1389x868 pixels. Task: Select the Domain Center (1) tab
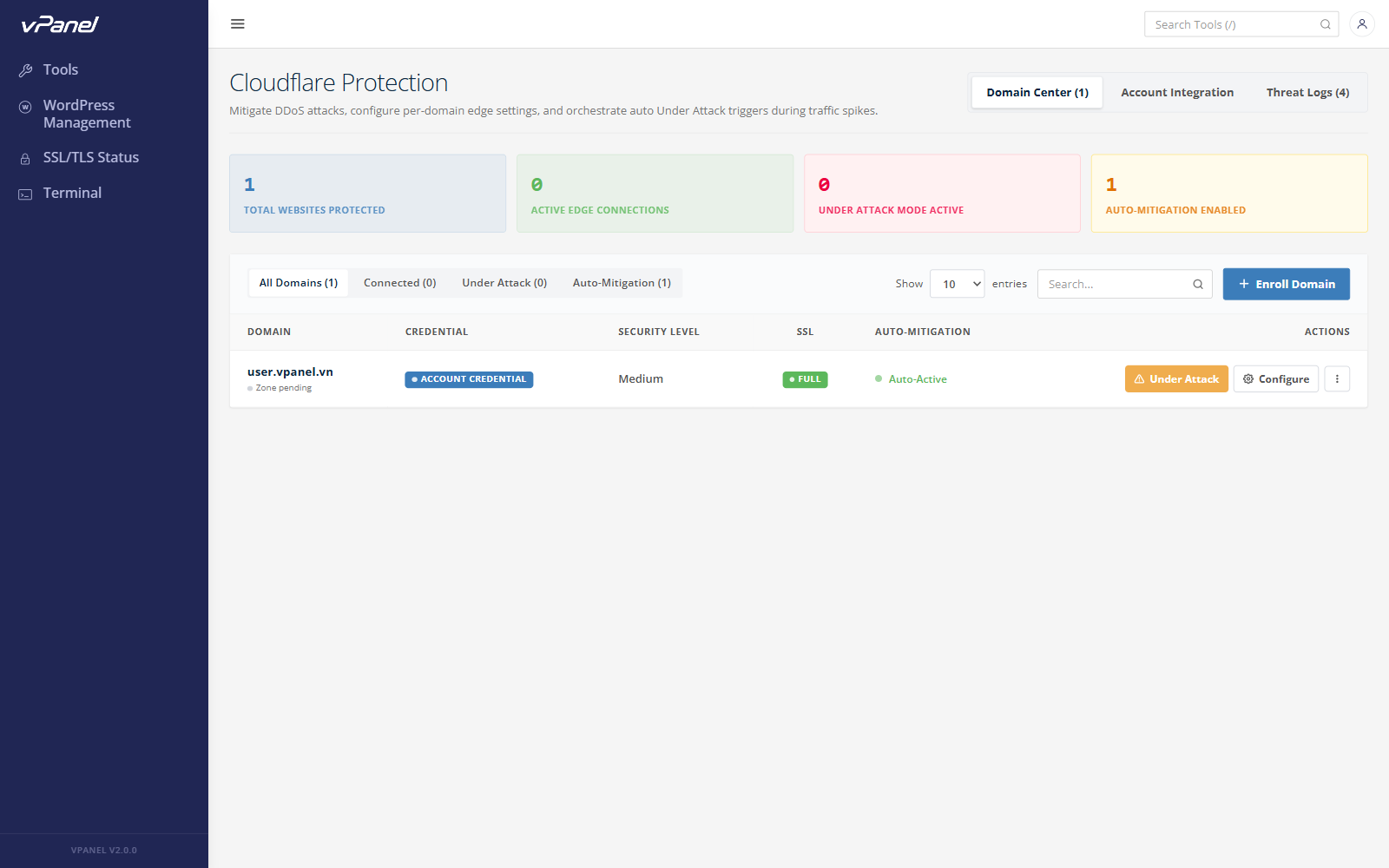pos(1037,92)
